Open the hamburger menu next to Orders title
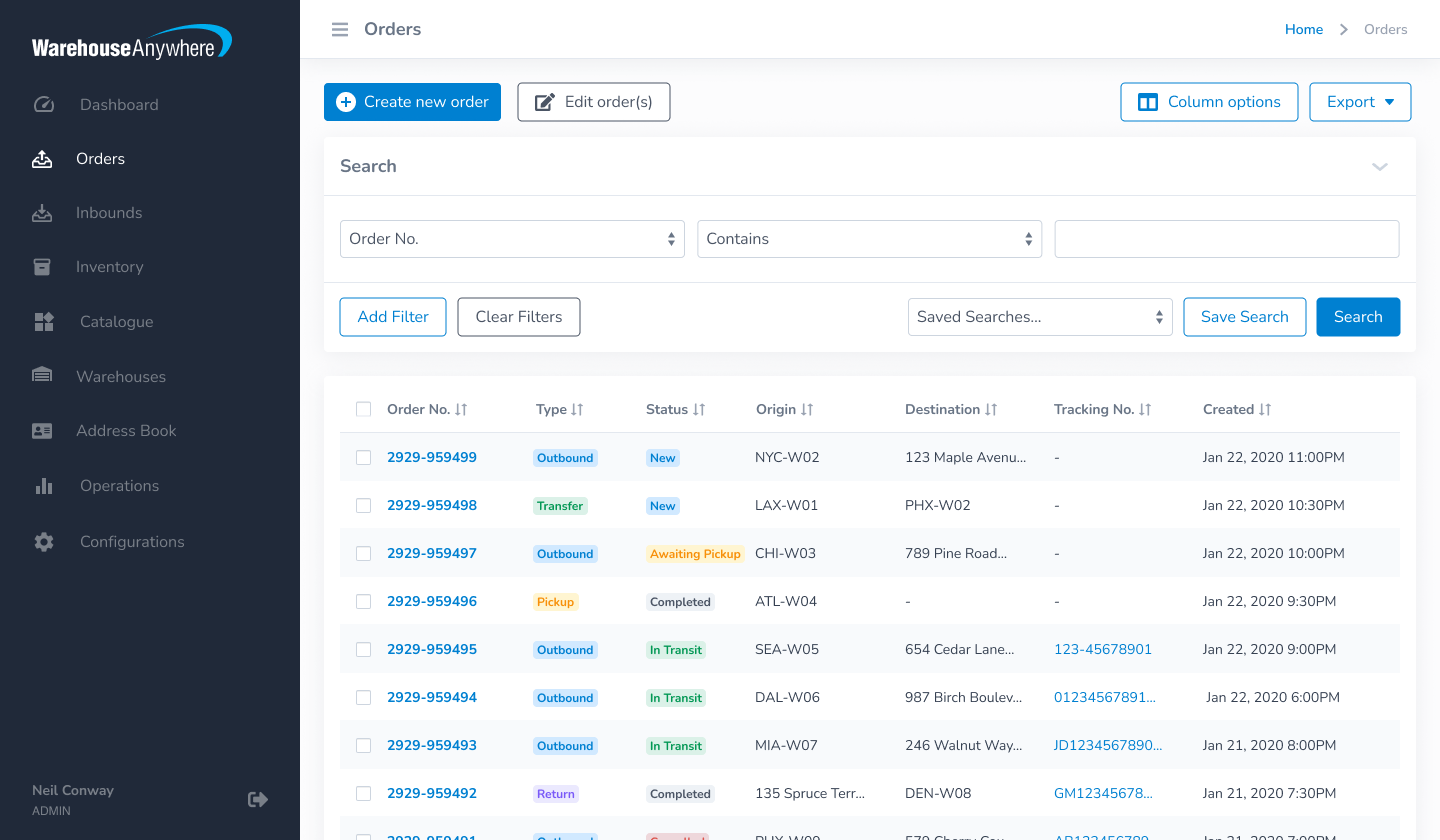This screenshot has width=1440, height=840. click(339, 29)
